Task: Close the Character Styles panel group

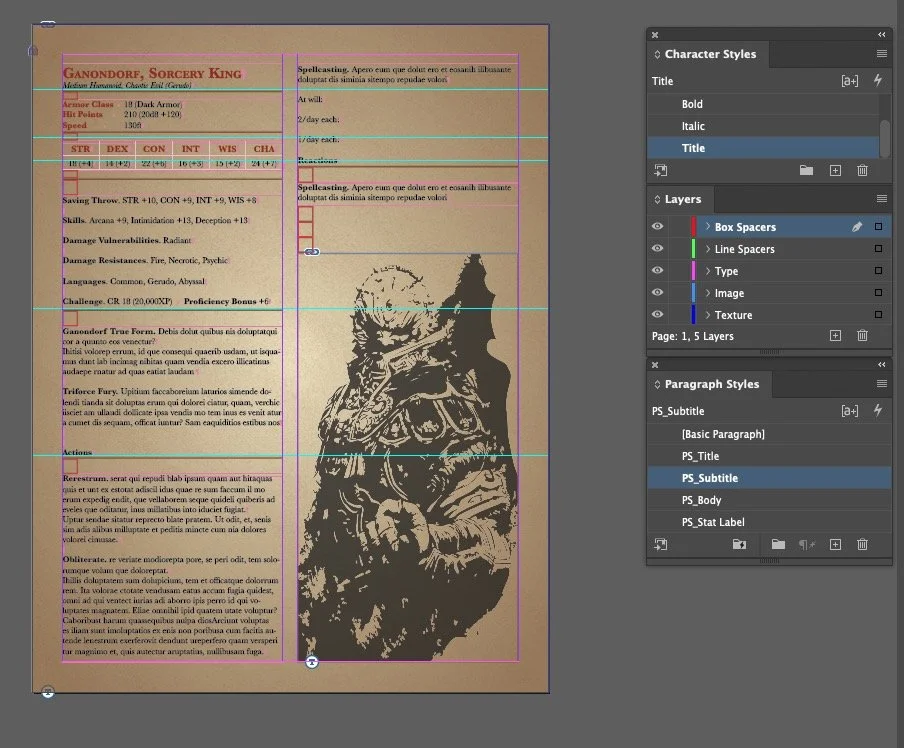Action: [655, 35]
